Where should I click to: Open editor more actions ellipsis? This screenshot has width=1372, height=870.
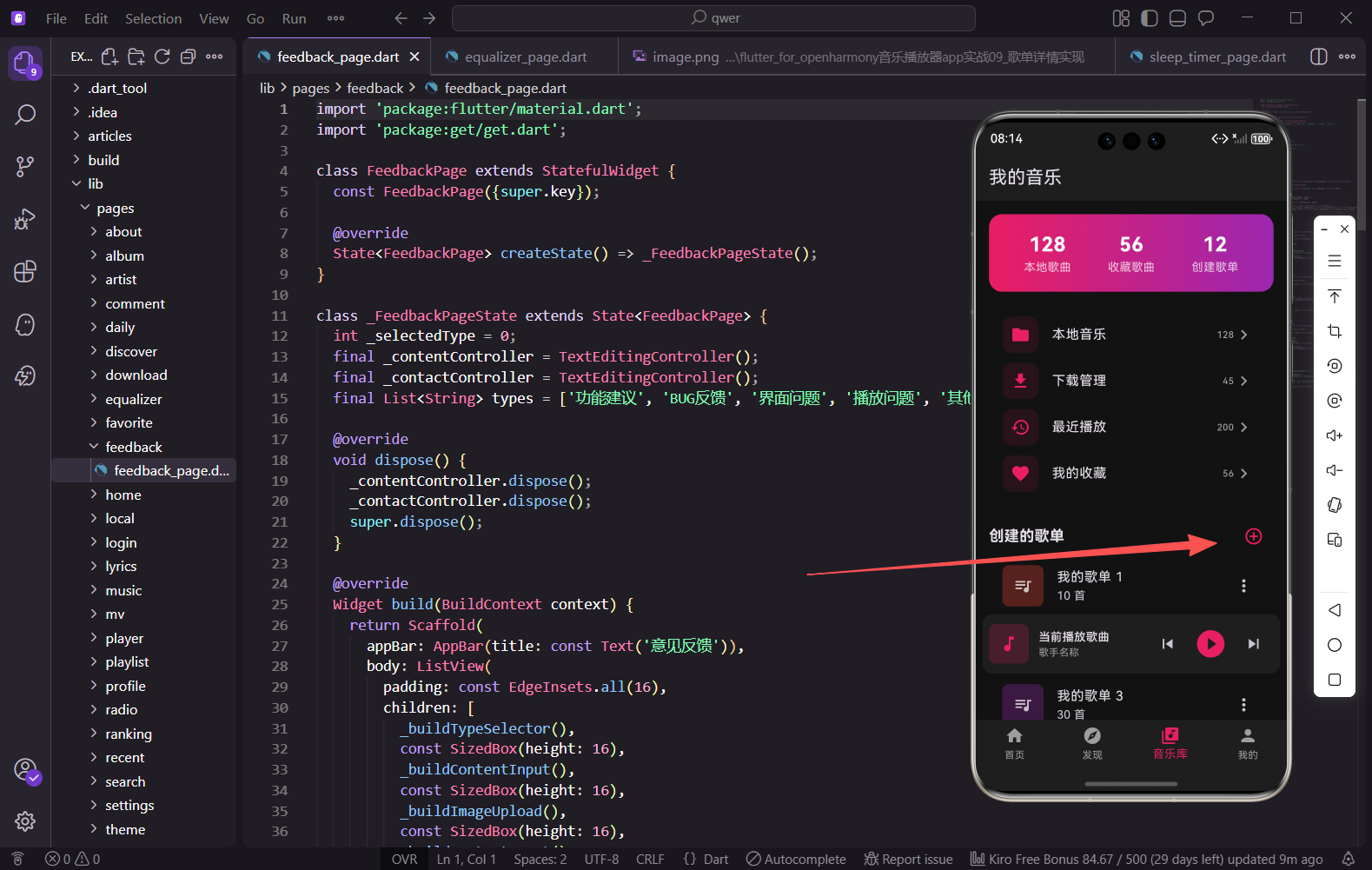pyautogui.click(x=1348, y=56)
